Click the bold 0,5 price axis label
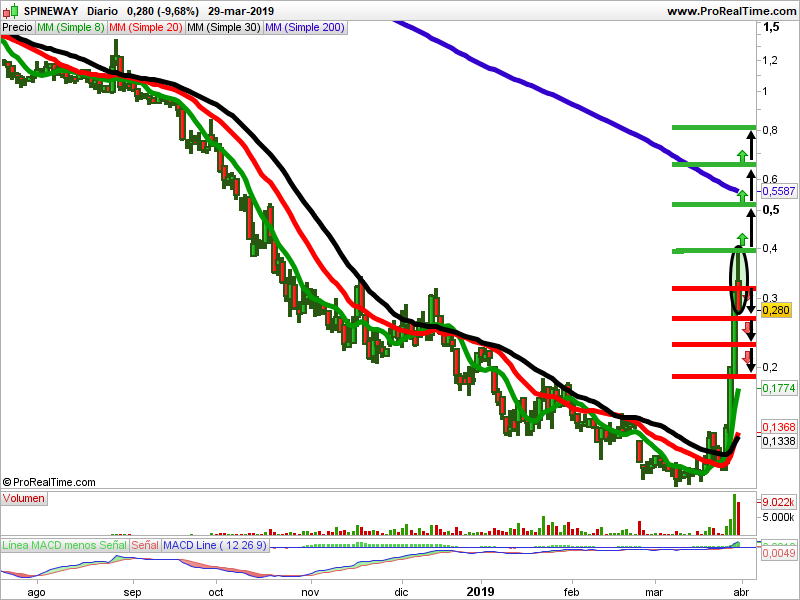 point(771,210)
